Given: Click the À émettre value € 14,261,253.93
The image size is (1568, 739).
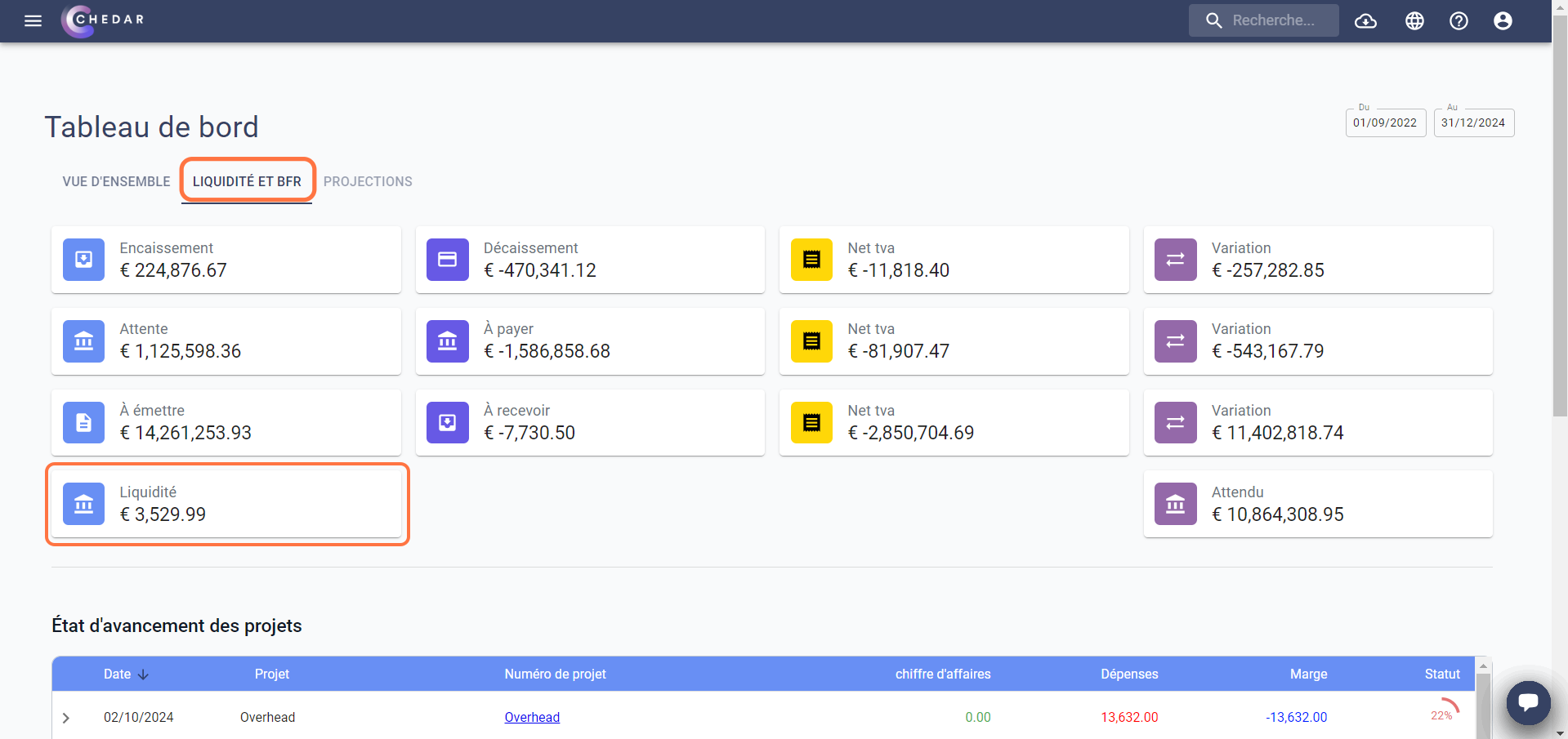Looking at the screenshot, I should 185,433.
